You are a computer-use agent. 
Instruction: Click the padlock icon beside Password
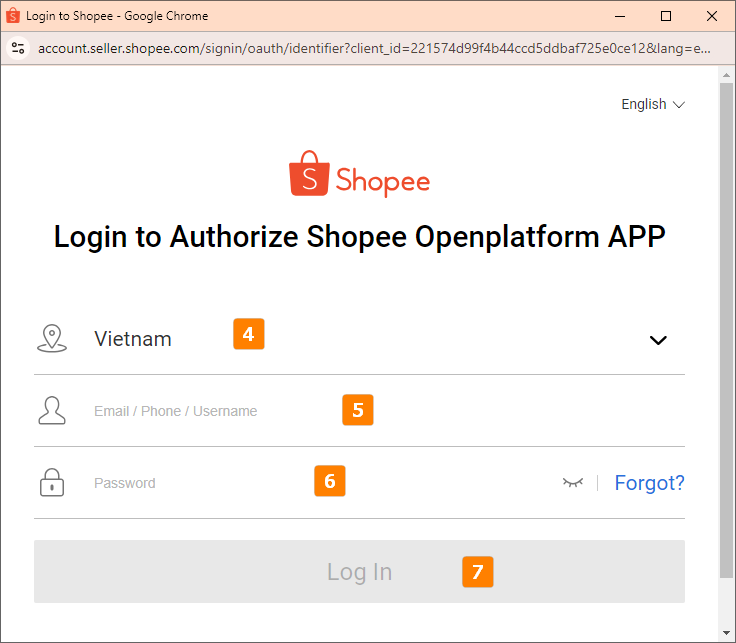[x=51, y=483]
